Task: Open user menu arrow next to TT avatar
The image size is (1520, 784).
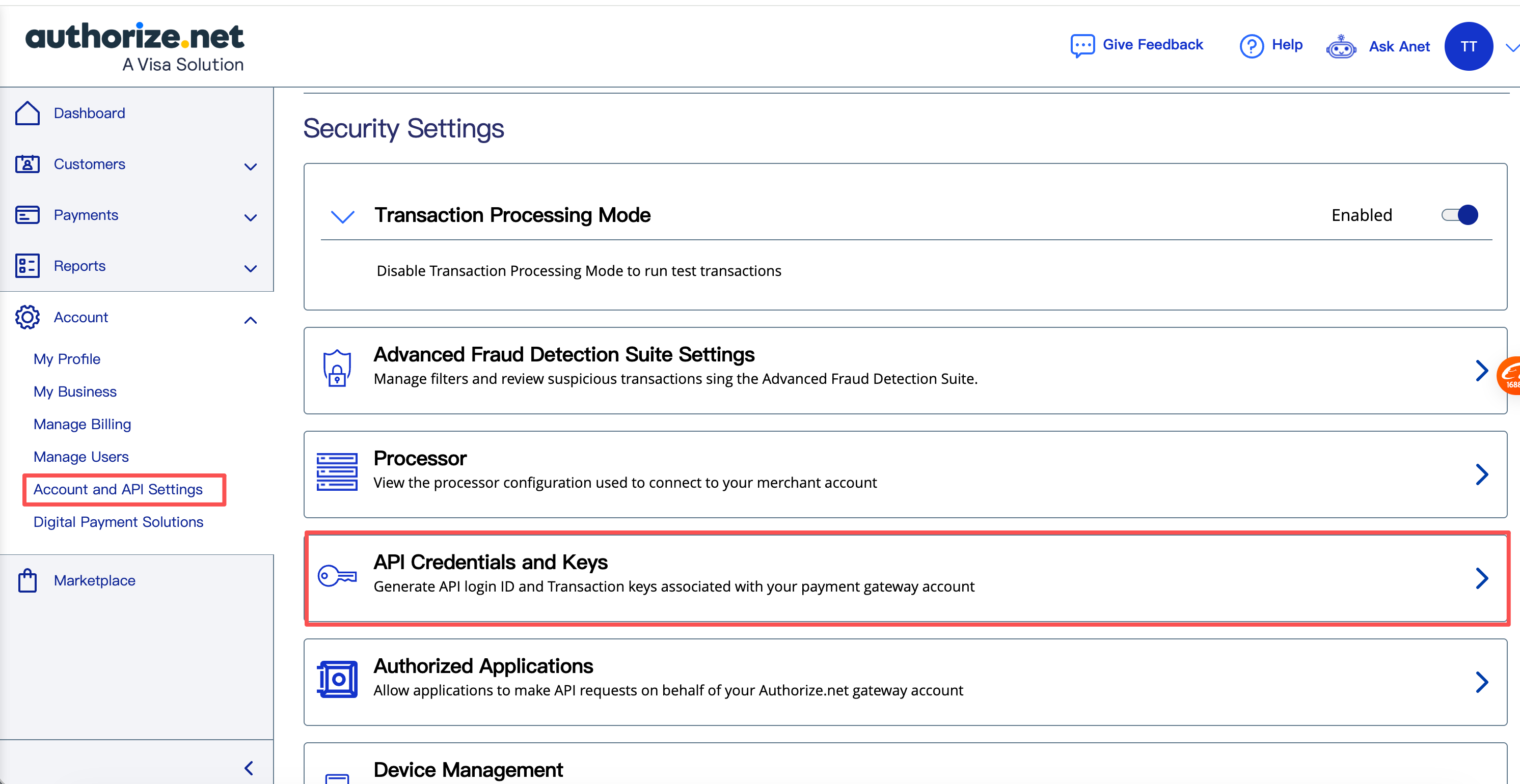Action: click(1512, 48)
